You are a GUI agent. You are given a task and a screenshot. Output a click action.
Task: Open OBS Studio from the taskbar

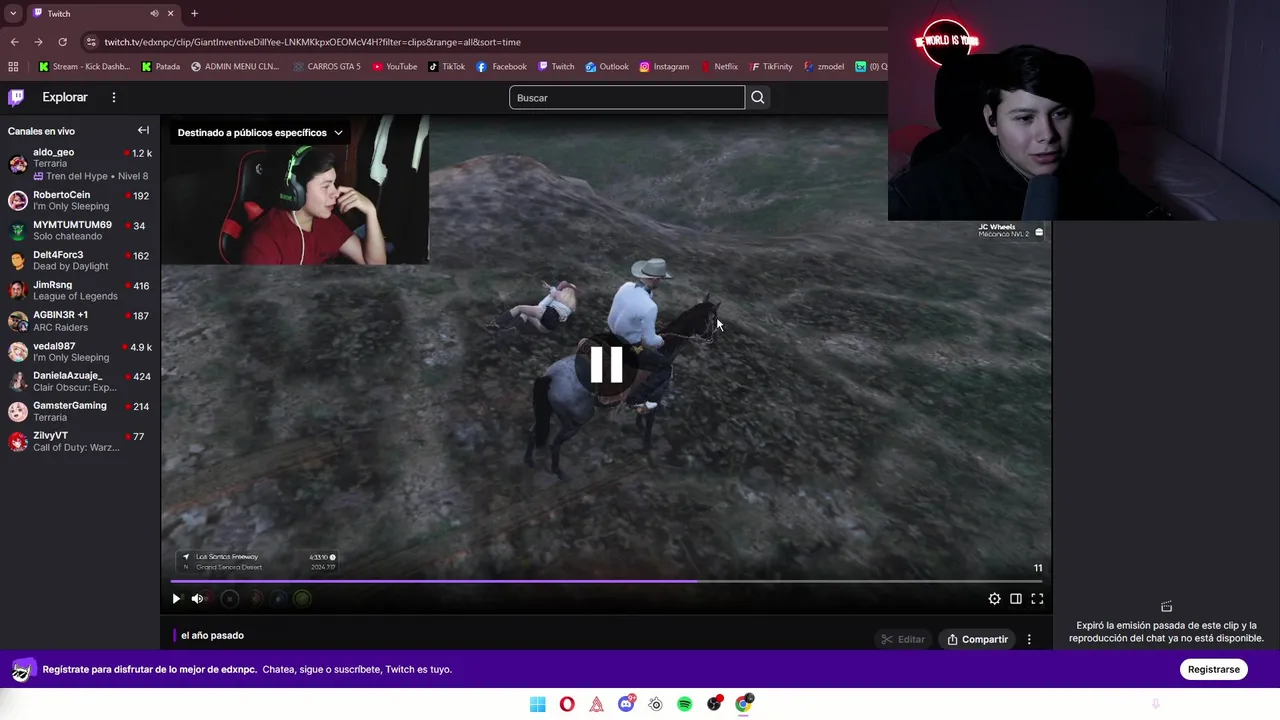click(714, 704)
